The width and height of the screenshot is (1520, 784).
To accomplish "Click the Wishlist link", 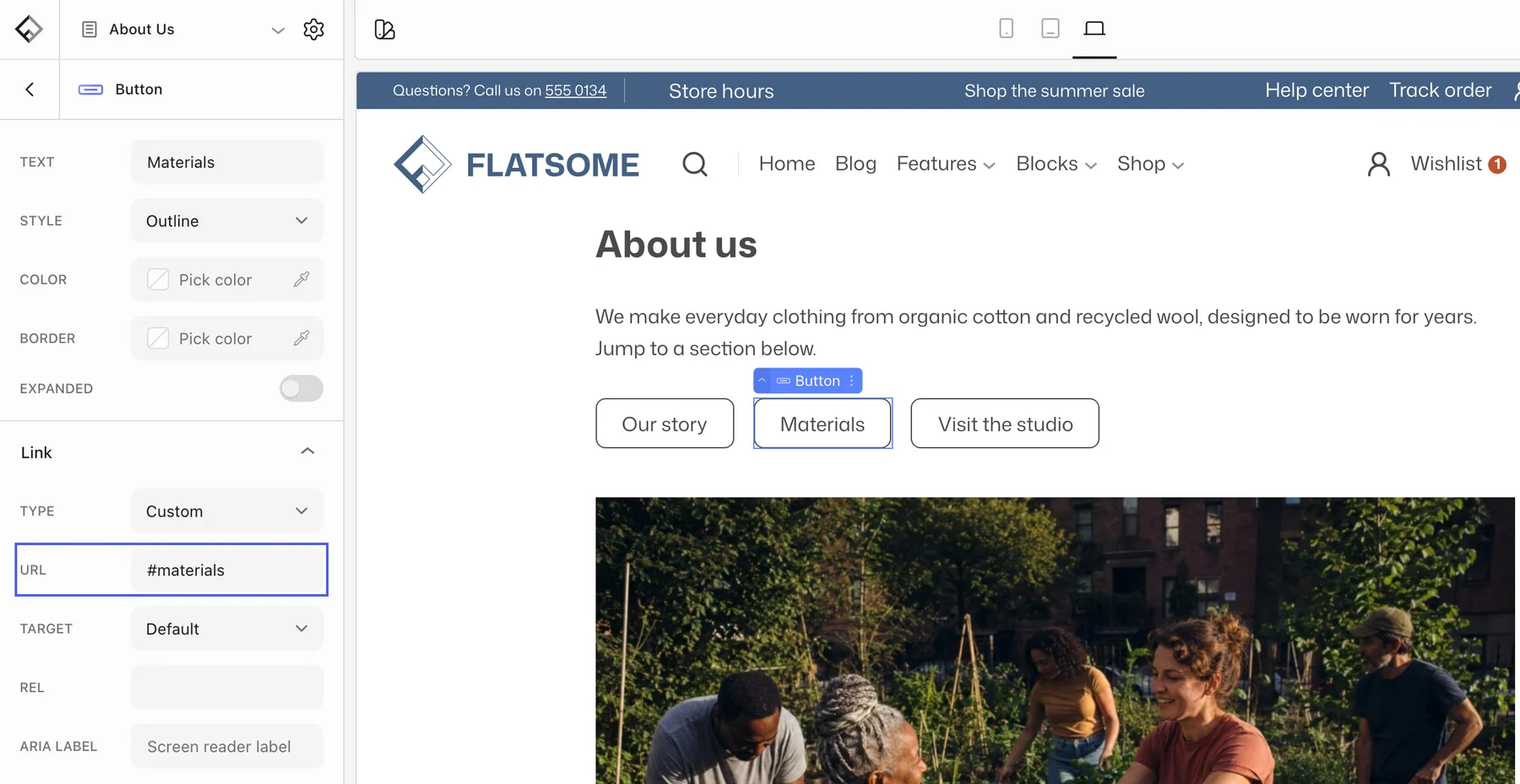I will (1446, 164).
